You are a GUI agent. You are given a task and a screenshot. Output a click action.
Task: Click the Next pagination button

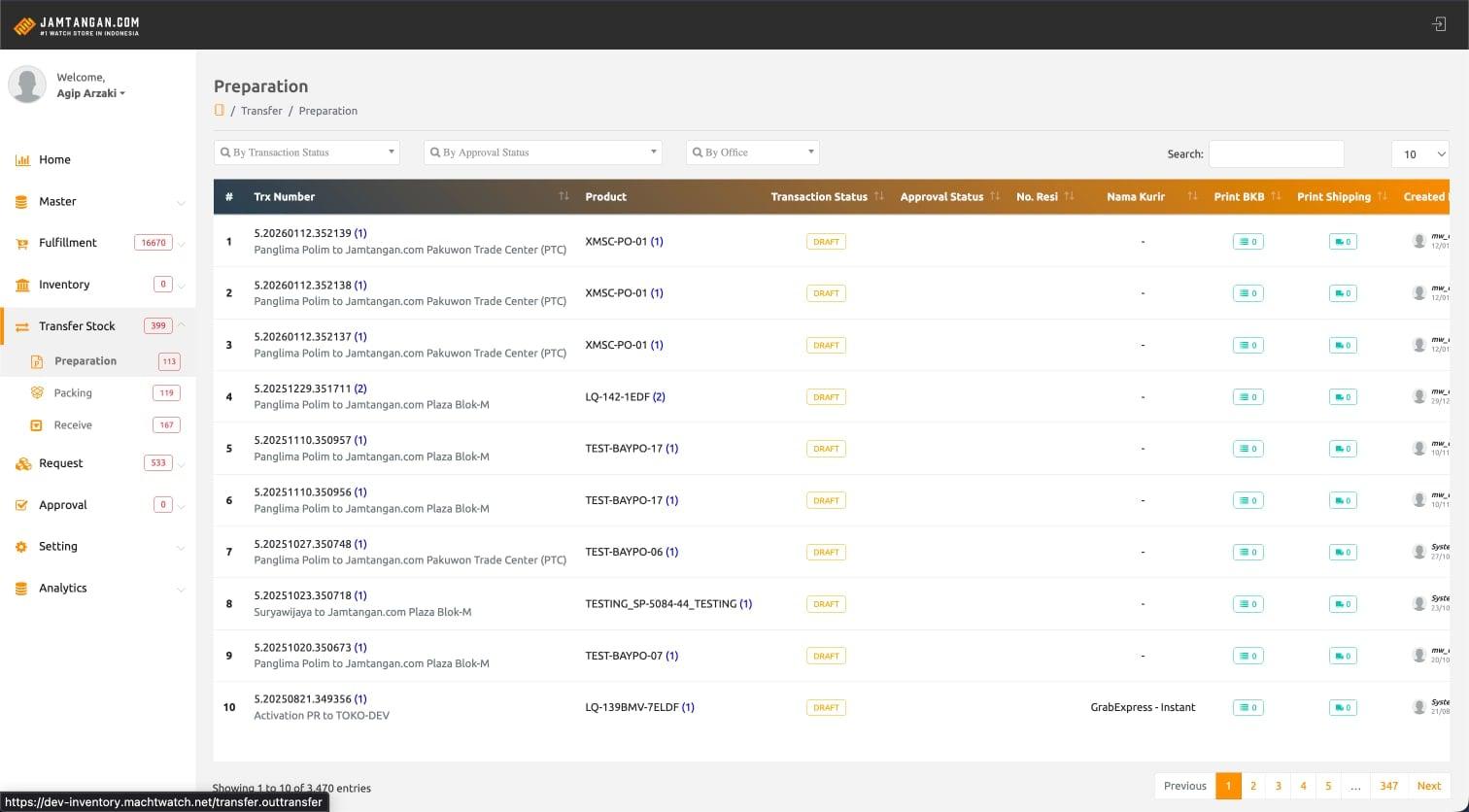coord(1428,786)
